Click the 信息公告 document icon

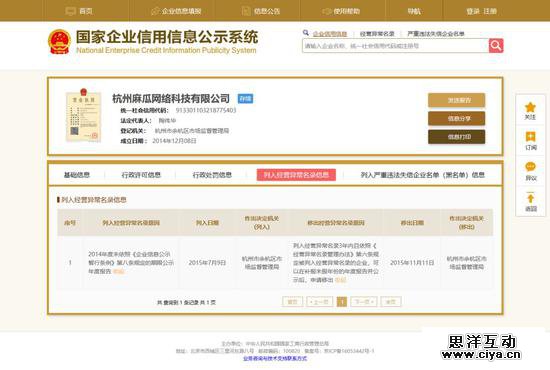coord(246,11)
